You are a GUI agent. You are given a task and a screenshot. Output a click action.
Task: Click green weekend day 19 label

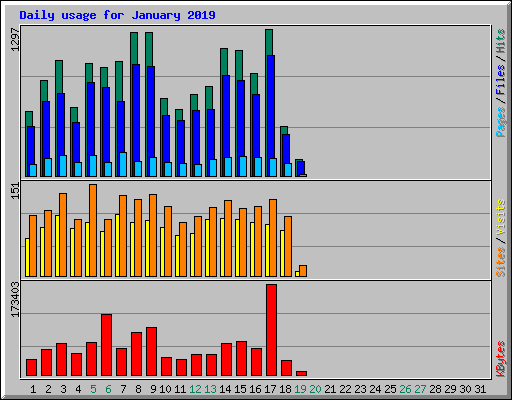click(x=300, y=389)
